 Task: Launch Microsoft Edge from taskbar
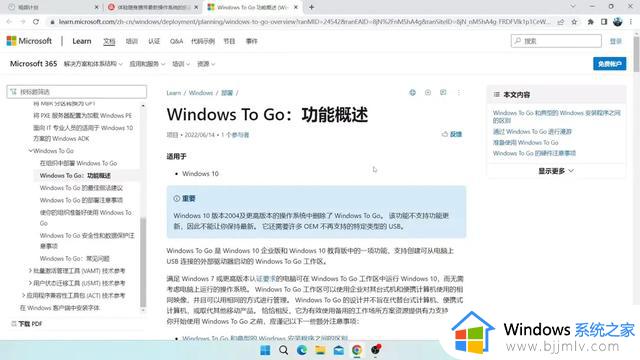pyautogui.click(x=302, y=350)
